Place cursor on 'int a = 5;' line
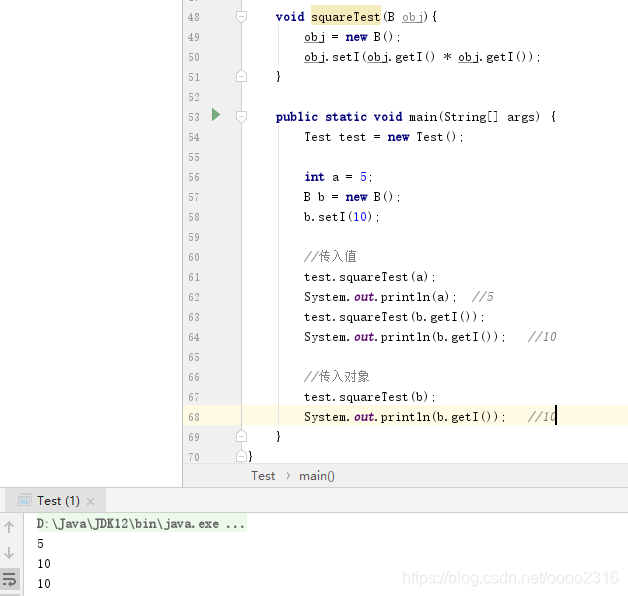 [x=338, y=177]
